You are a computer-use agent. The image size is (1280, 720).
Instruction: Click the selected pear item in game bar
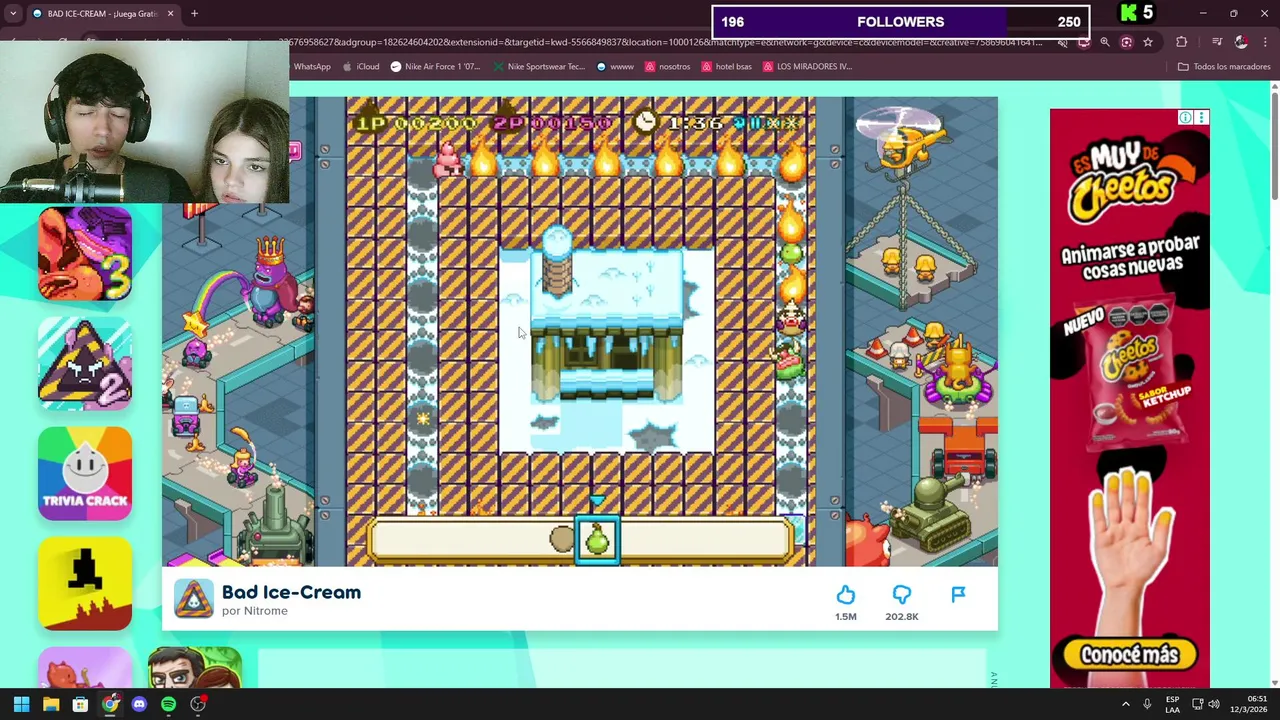pos(596,540)
